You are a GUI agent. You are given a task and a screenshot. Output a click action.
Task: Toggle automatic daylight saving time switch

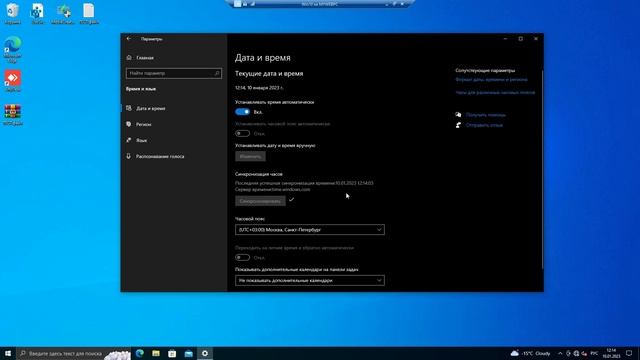(242, 258)
